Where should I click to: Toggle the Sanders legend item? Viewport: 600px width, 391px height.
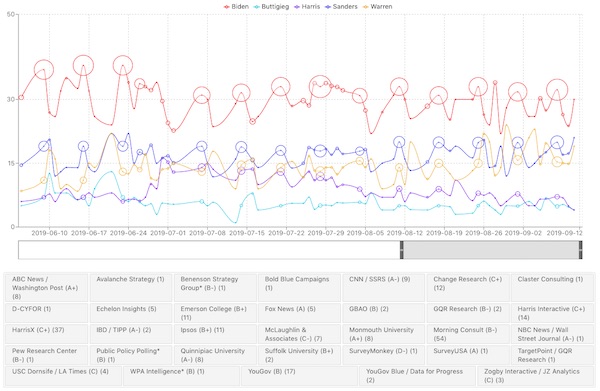(341, 7)
